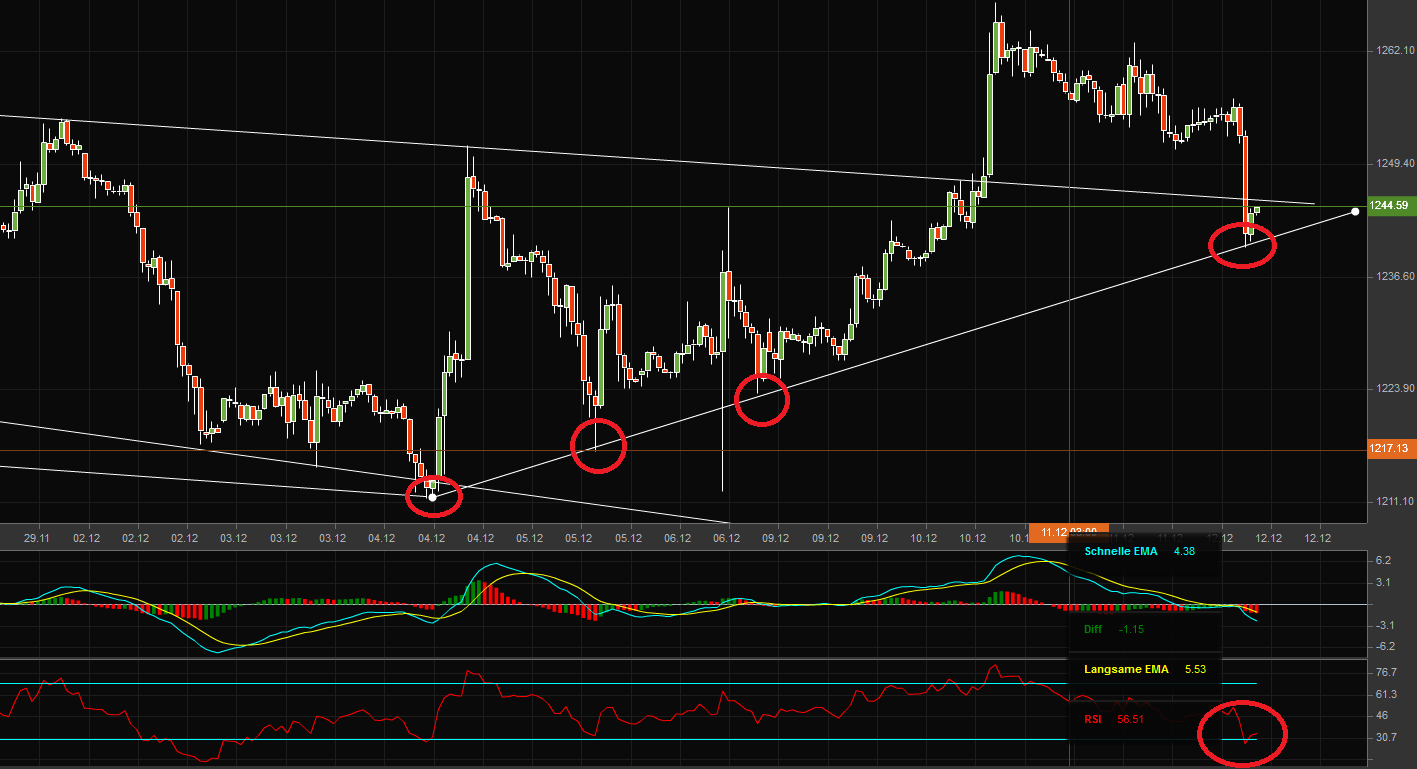
Task: Select the red circle highlighting the big red candle
Action: [x=1243, y=243]
